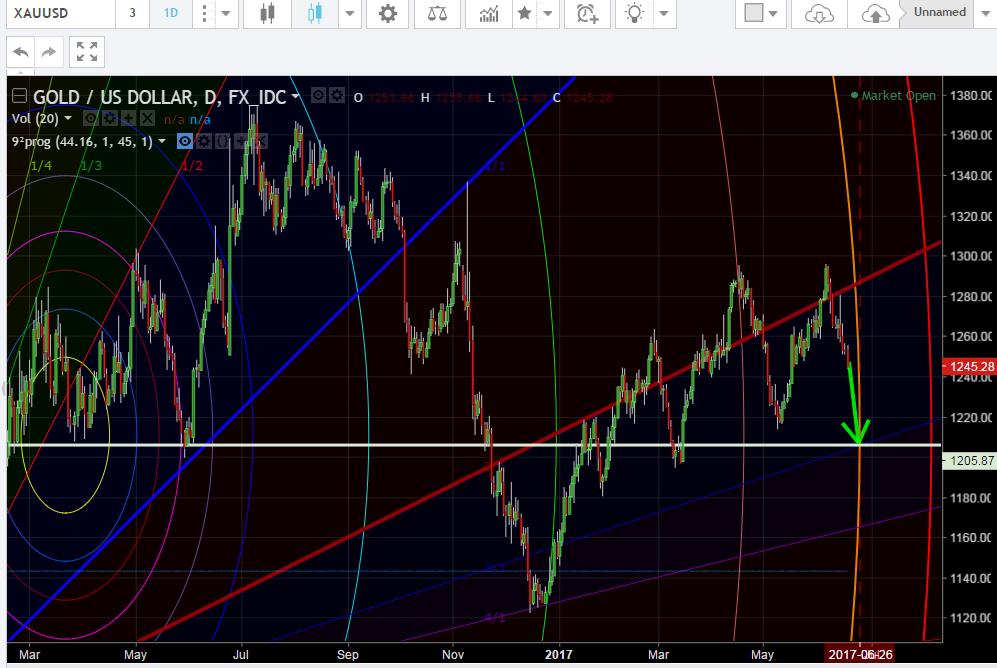Viewport: 997px width, 668px height.
Task: Open the indicators chart icon
Action: click(x=489, y=14)
